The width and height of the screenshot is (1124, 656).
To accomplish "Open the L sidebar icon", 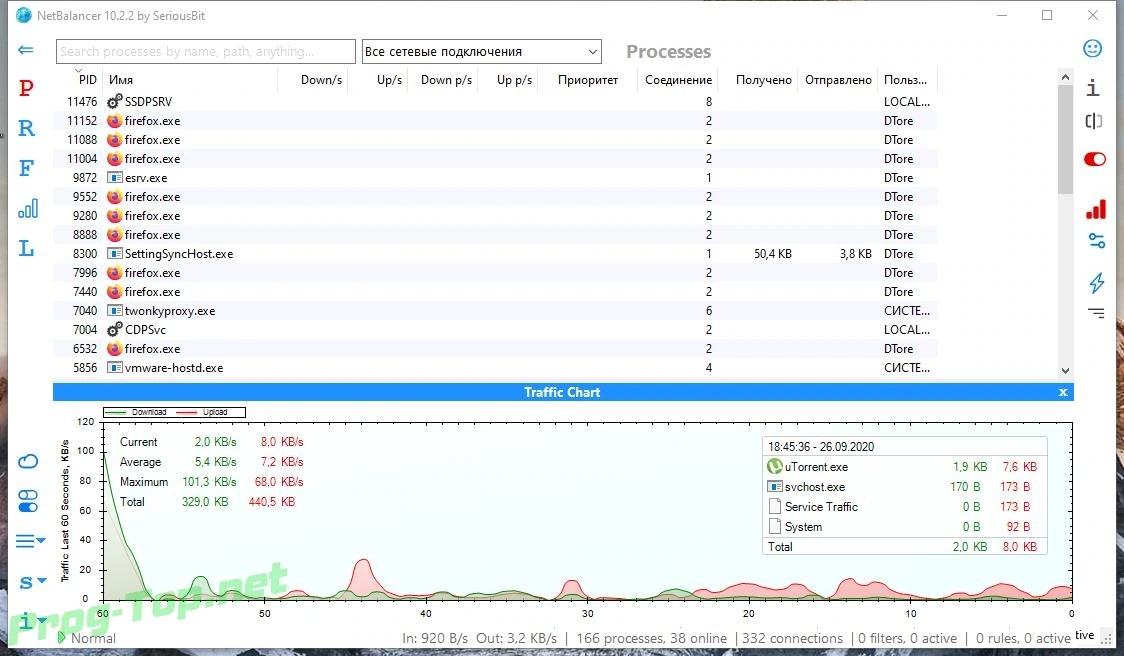I will pos(26,248).
